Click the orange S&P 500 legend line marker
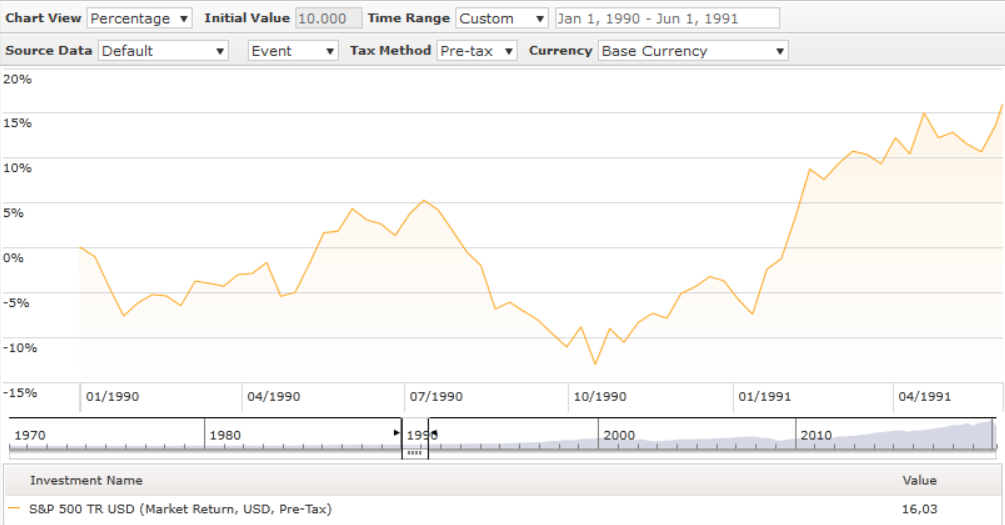Screen dimensions: 1005x525 point(14,509)
